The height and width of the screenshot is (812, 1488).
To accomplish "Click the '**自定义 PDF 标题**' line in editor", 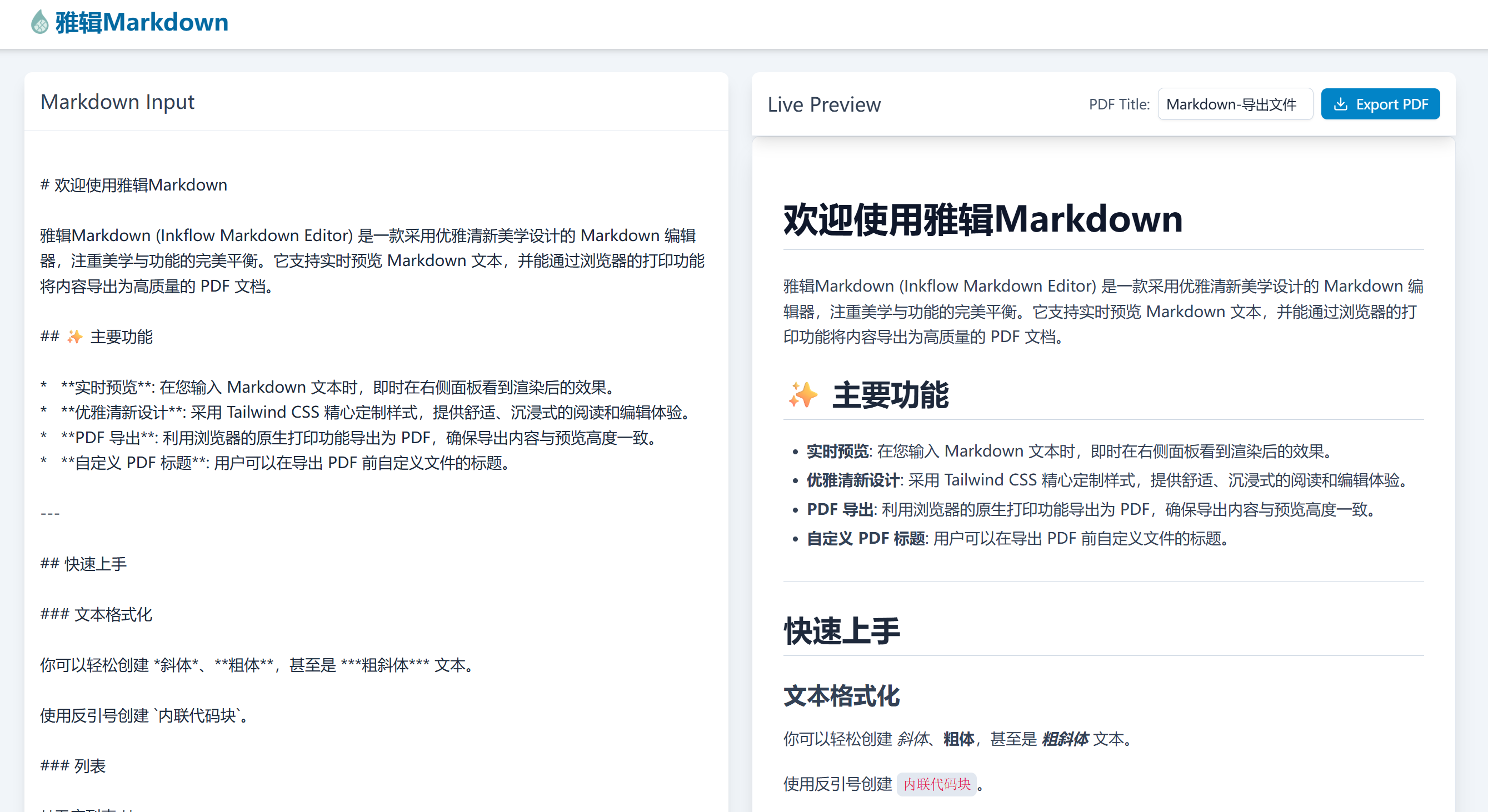I will point(277,463).
